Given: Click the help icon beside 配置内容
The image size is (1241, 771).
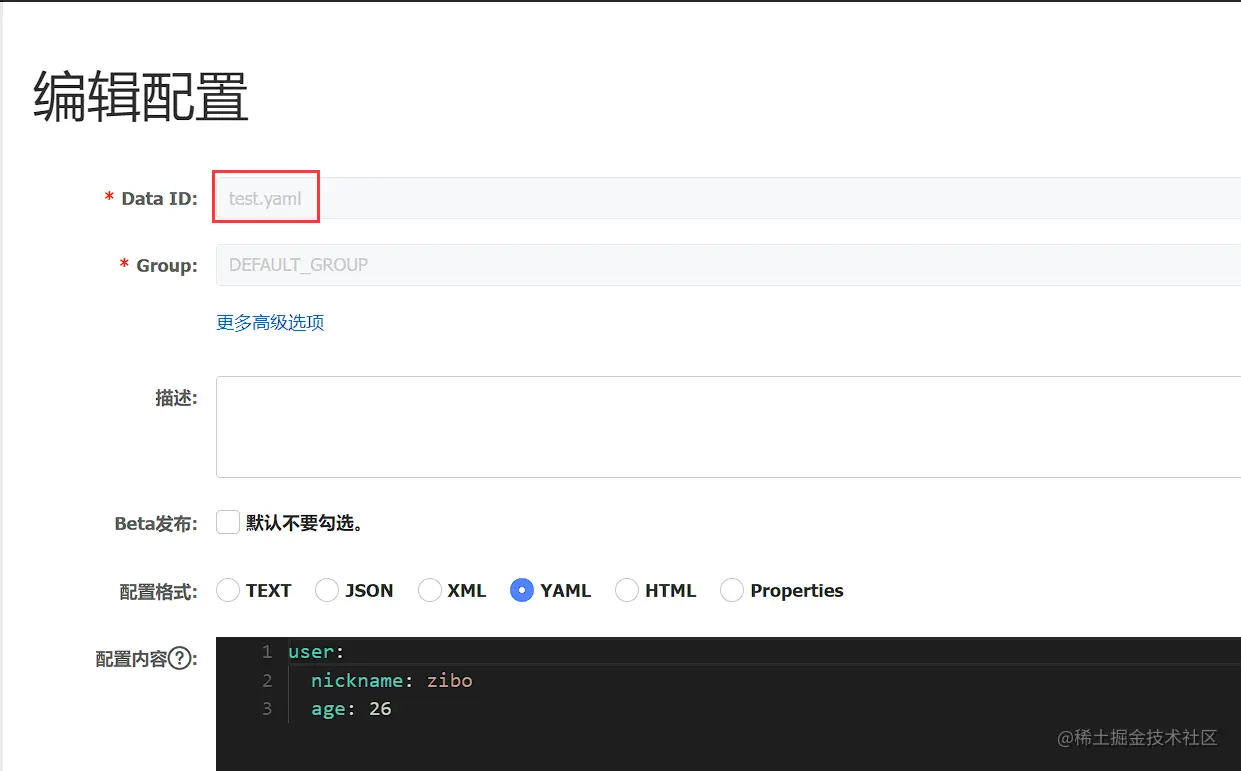Looking at the screenshot, I should [180, 659].
